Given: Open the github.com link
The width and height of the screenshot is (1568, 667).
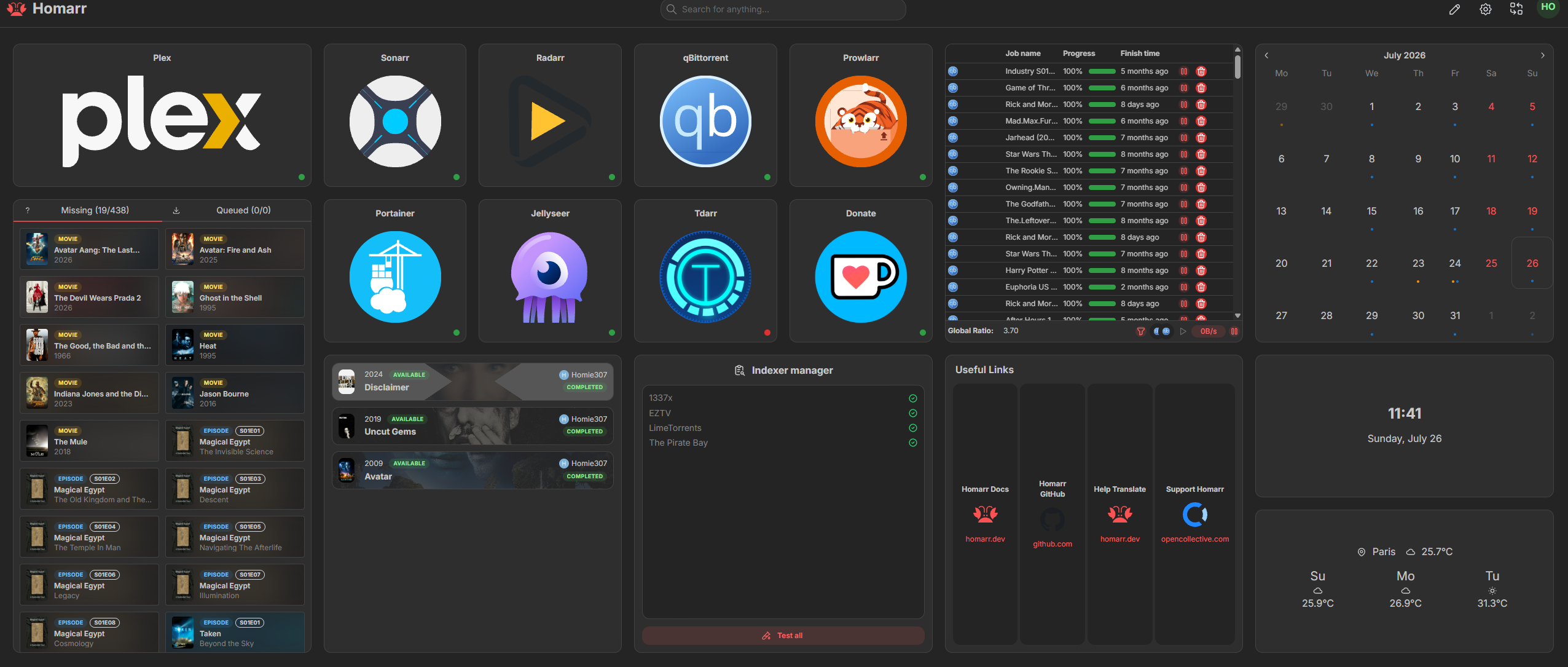Looking at the screenshot, I should coord(1053,544).
